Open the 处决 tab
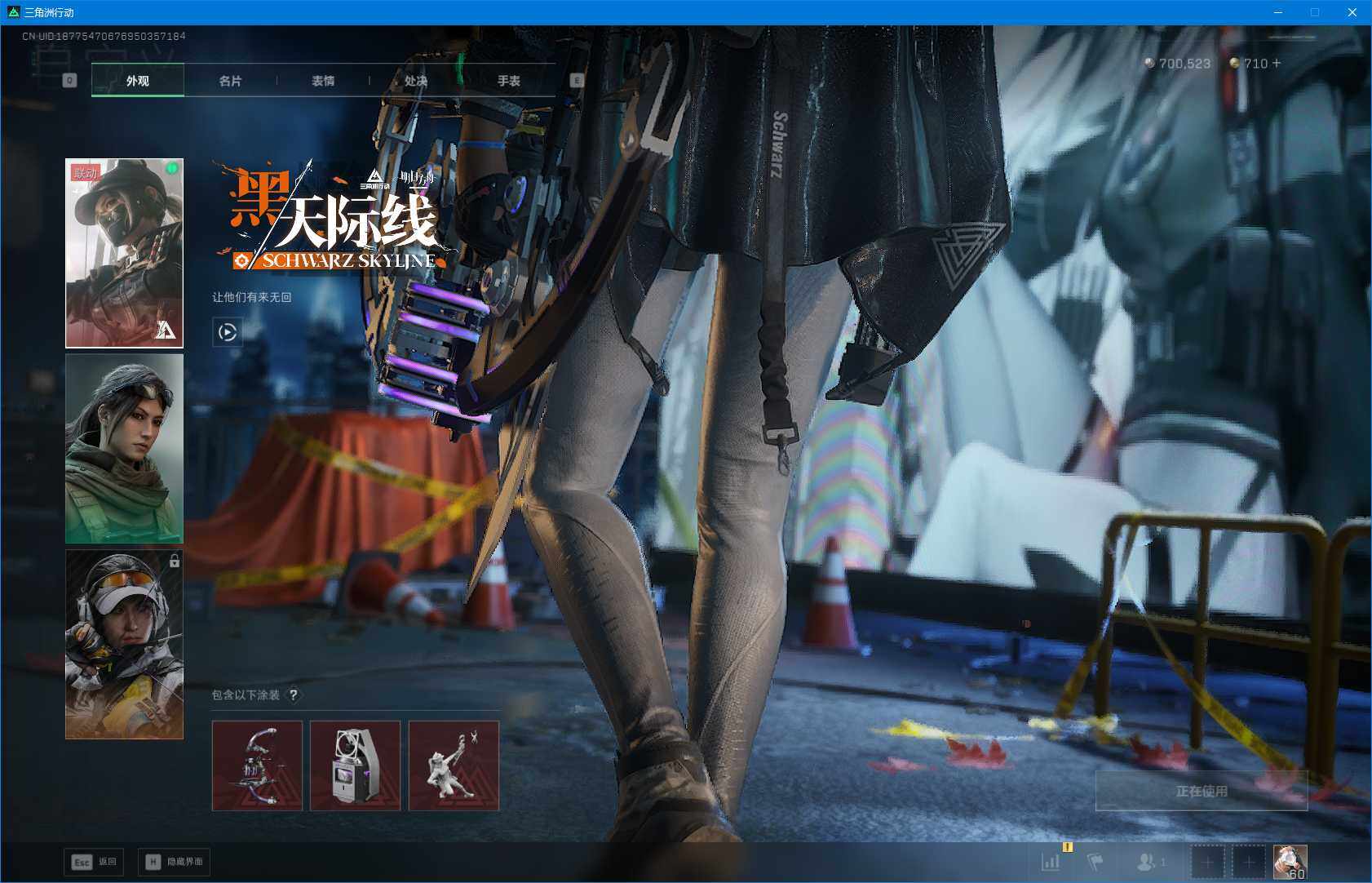Screen dimensions: 1372x883 coord(416,80)
